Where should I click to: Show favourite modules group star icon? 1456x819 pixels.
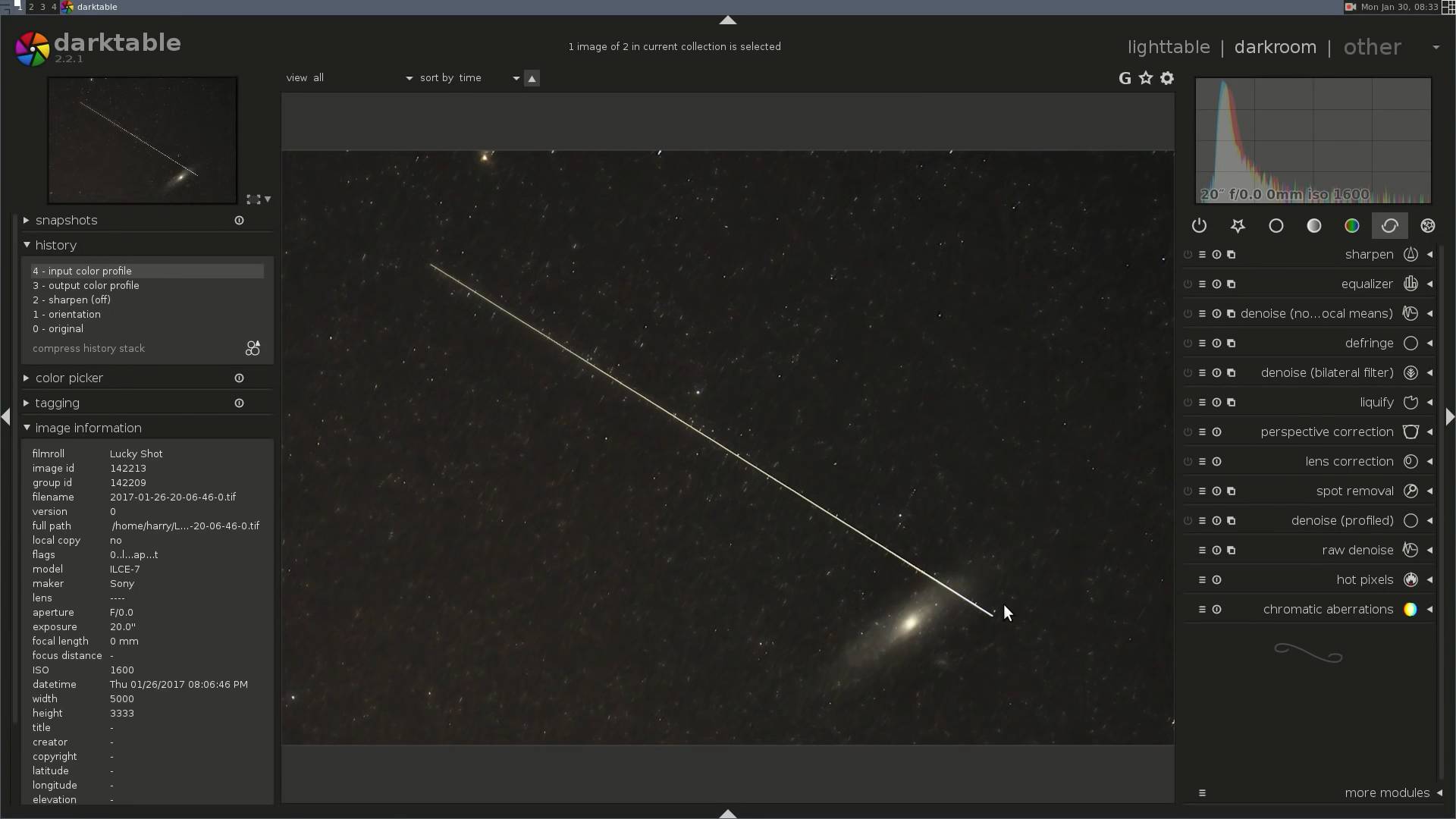click(1238, 226)
